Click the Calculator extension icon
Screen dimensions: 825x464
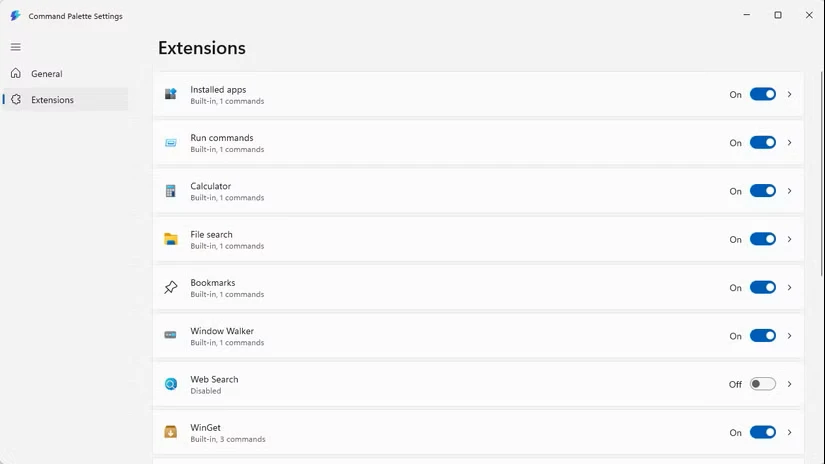coord(170,191)
